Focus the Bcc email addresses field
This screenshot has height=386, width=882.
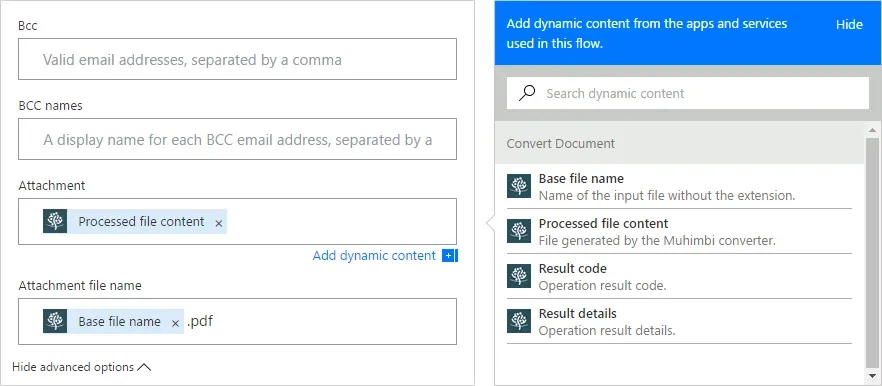point(237,59)
